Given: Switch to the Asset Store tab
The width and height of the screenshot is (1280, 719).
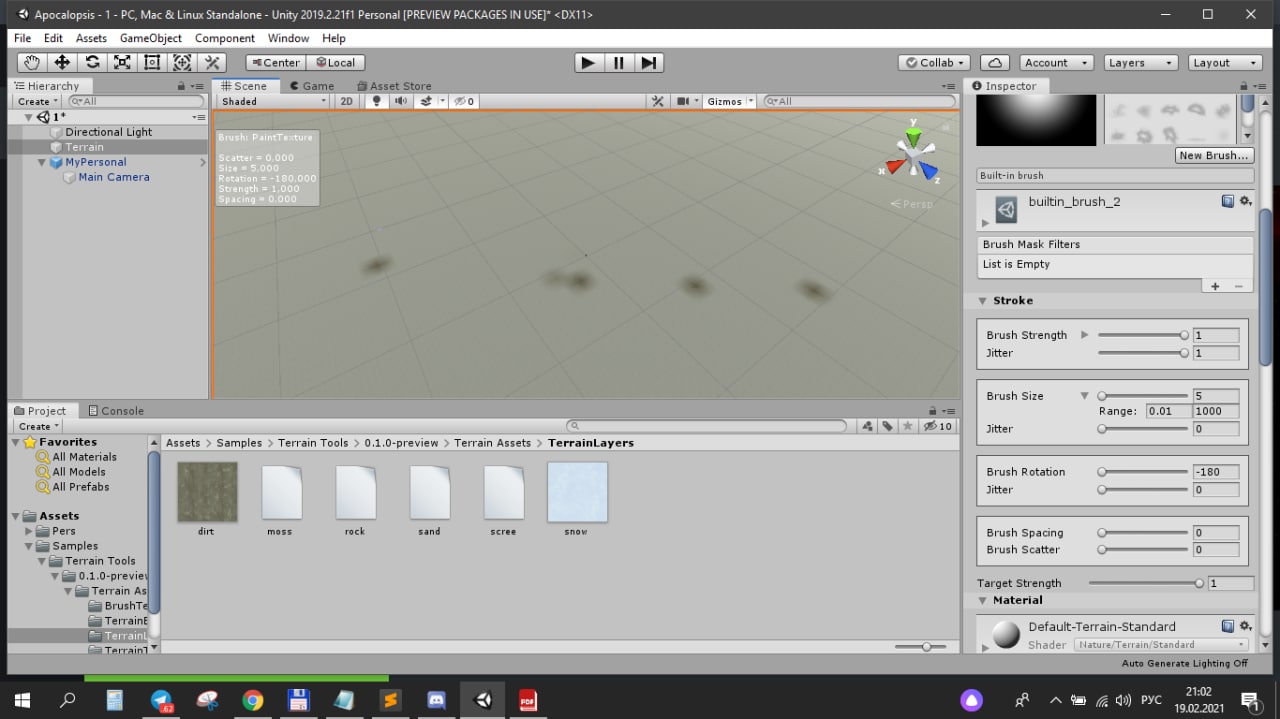Looking at the screenshot, I should (393, 86).
